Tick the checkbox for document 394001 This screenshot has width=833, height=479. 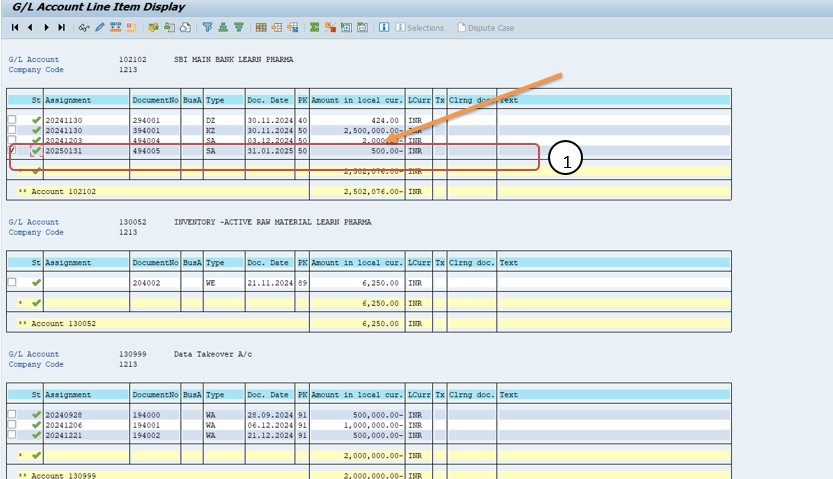tap(12, 130)
